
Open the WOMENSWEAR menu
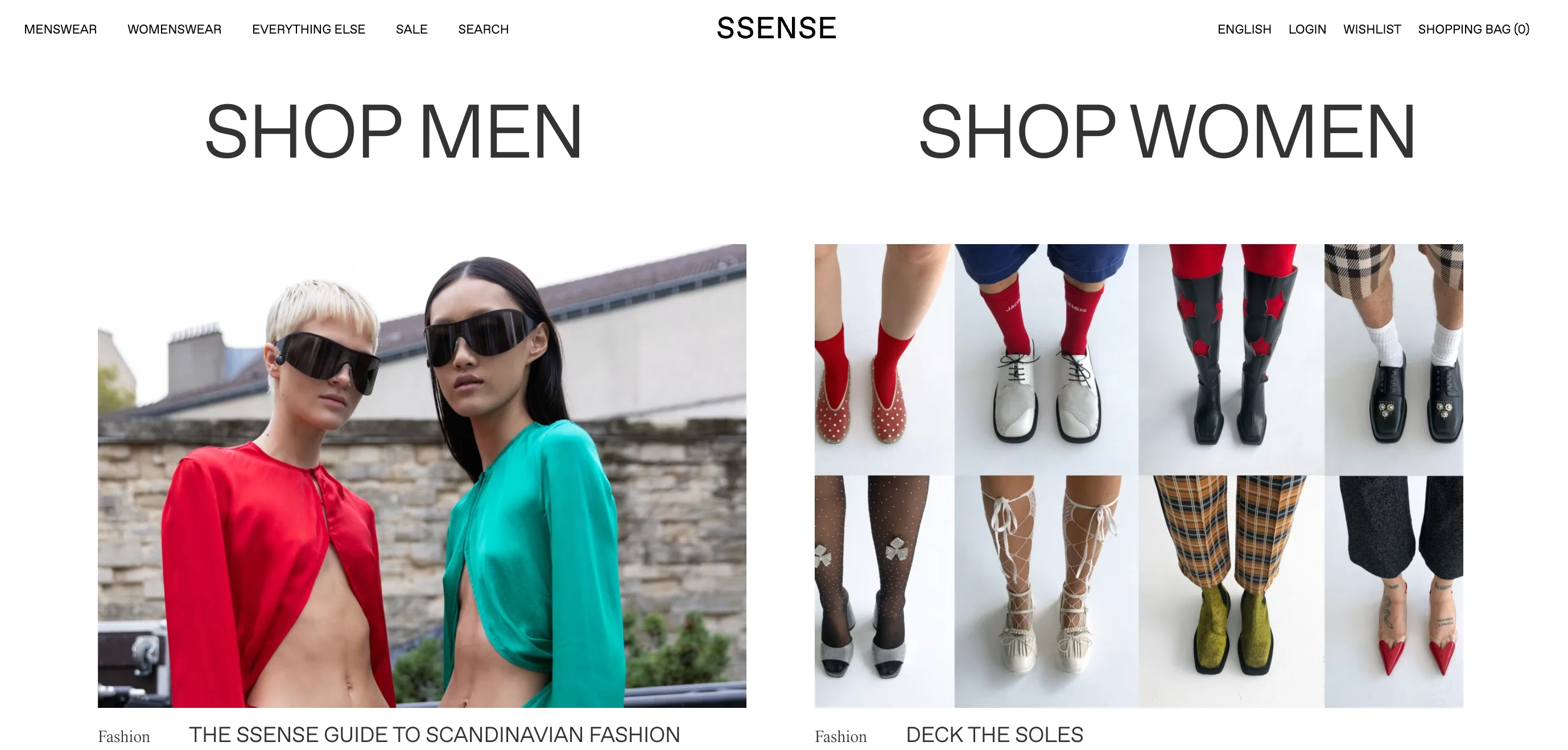[174, 29]
